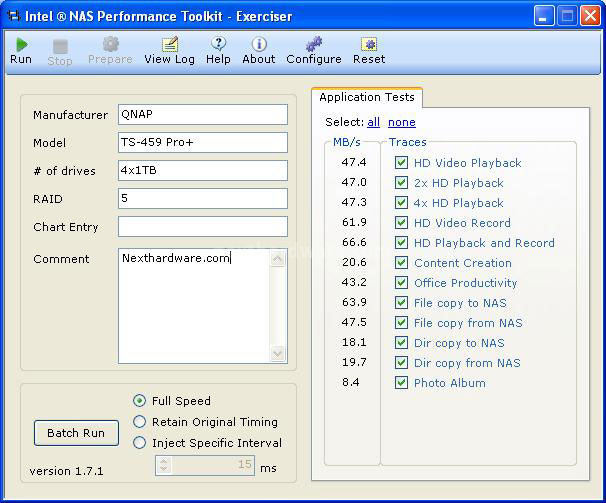Click the interval ms spinner down arrow
Viewport: 606px width, 503px height.
point(164,470)
